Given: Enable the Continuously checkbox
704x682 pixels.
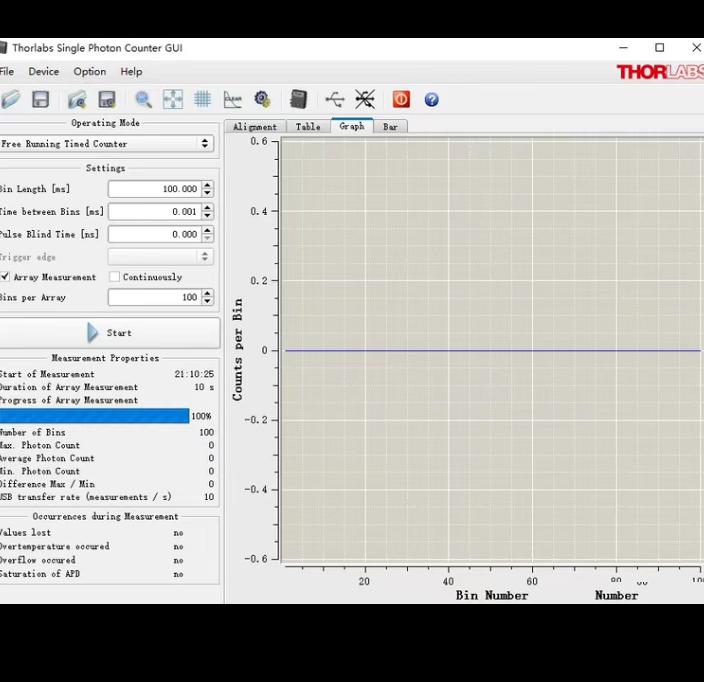Looking at the screenshot, I should [114, 277].
